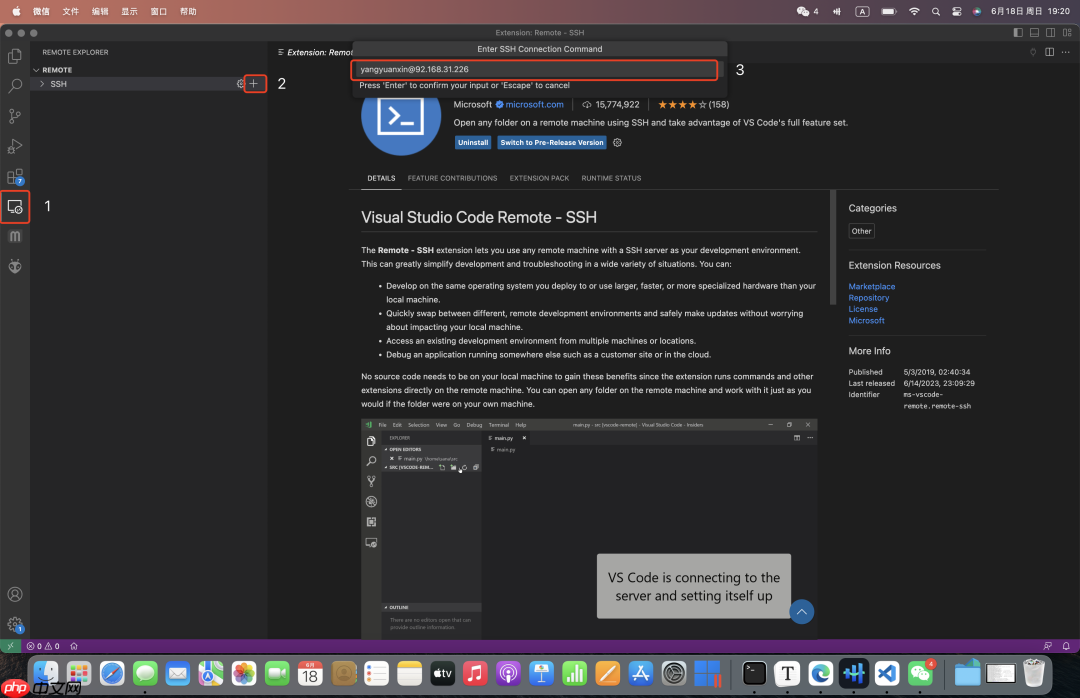The height and width of the screenshot is (698, 1080).
Task: Click the Manage gear icon at bottom left
Action: [x=15, y=622]
